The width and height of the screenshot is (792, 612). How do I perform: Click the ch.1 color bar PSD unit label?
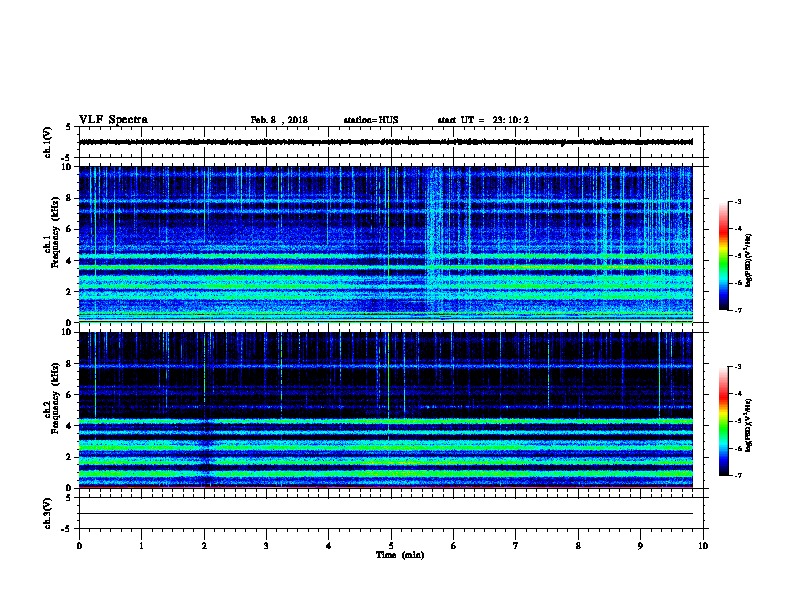coord(748,260)
